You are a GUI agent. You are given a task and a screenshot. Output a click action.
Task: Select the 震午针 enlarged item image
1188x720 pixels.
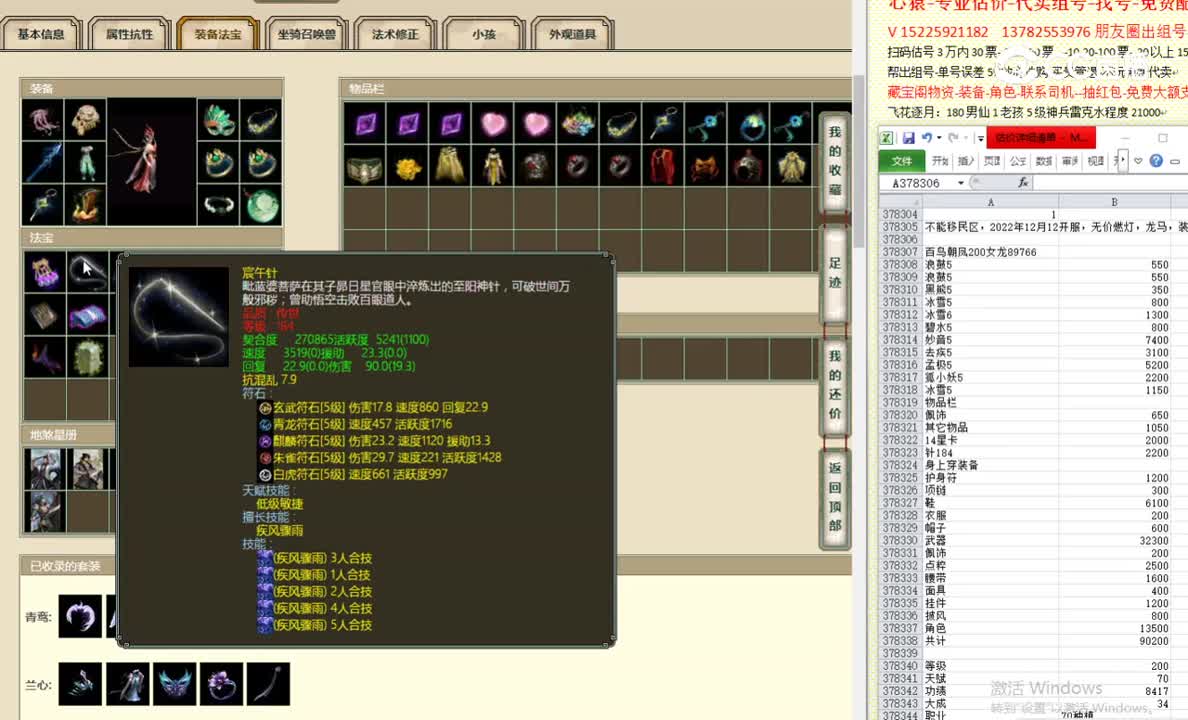point(179,317)
